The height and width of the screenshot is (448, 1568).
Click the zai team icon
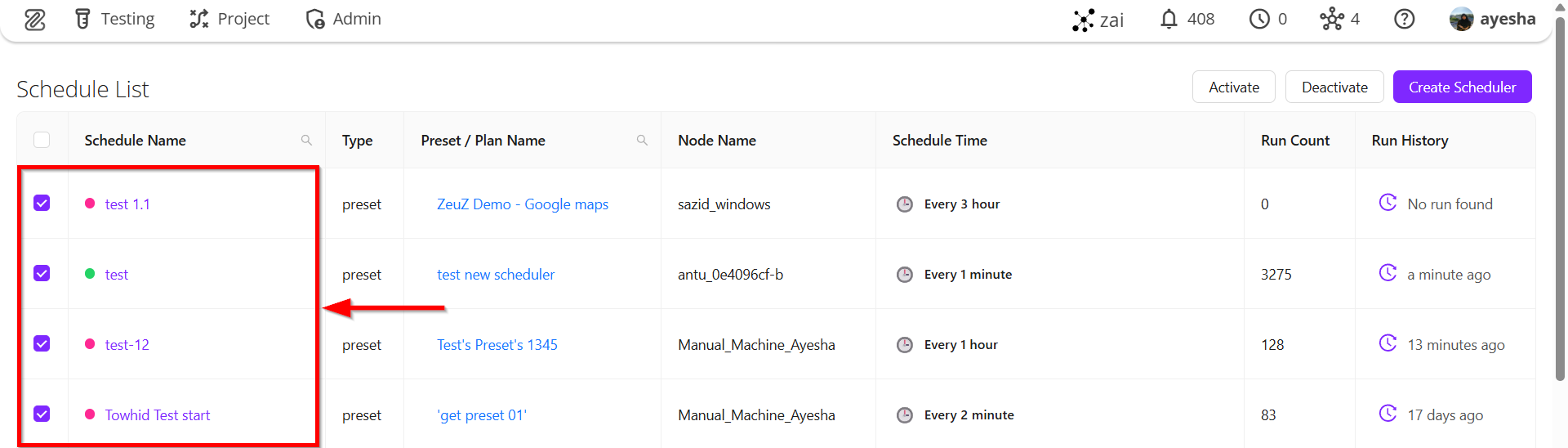(x=1083, y=20)
